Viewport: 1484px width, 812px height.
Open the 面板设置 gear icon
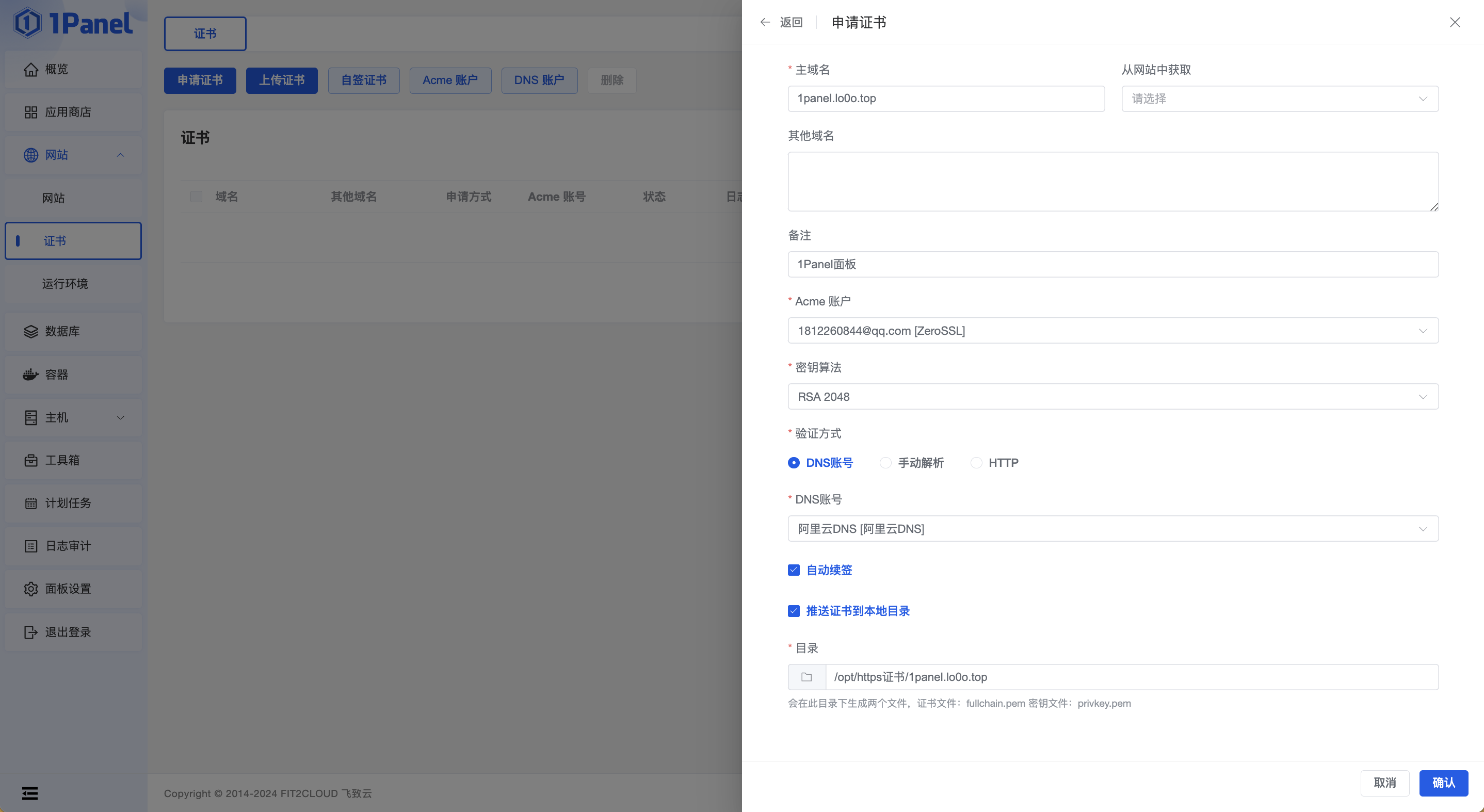[x=31, y=589]
